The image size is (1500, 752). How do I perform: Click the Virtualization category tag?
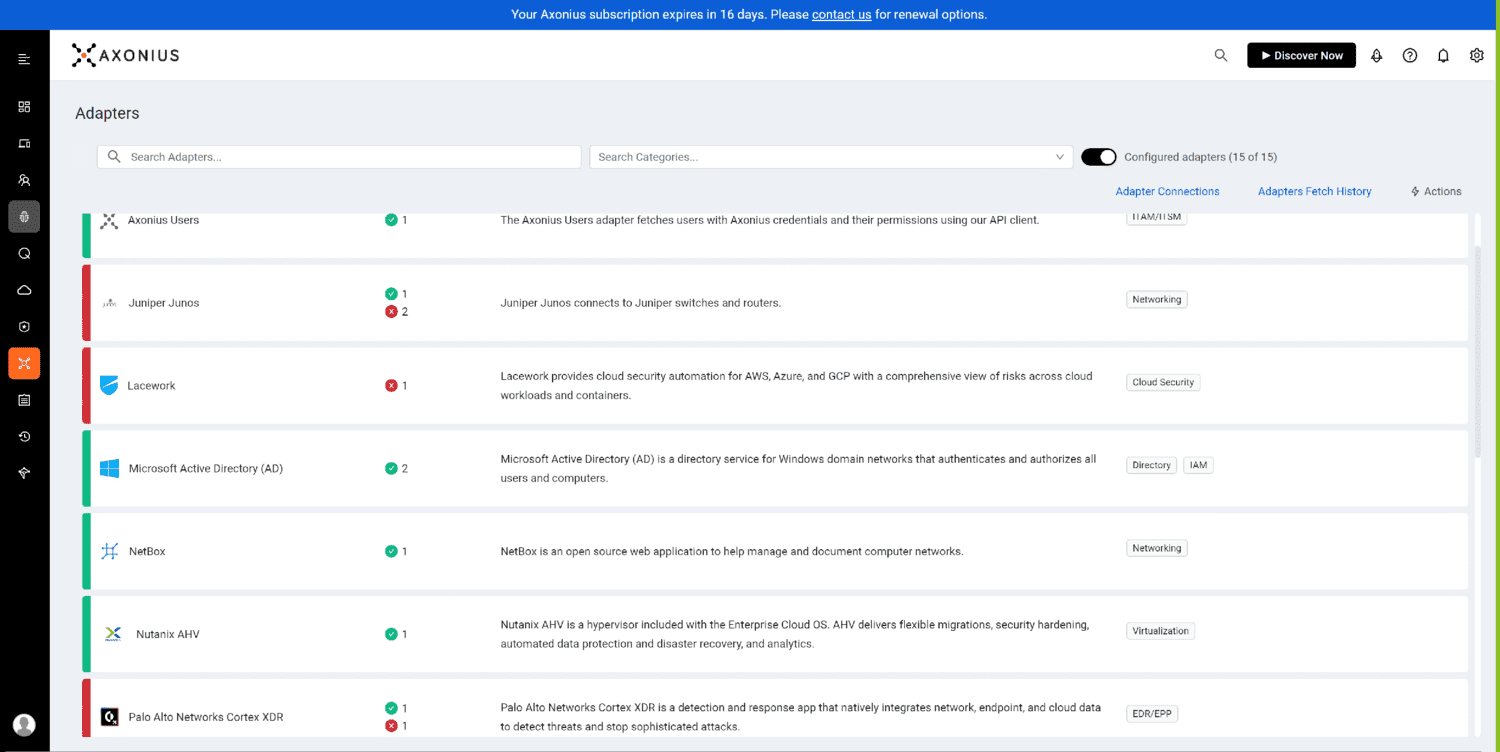click(1160, 631)
